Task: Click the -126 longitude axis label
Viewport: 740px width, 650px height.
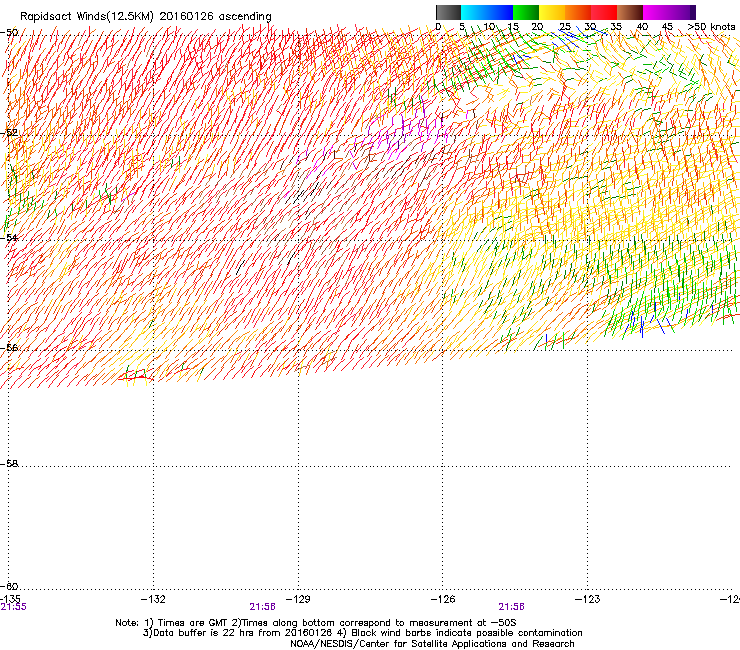Action: [443, 599]
